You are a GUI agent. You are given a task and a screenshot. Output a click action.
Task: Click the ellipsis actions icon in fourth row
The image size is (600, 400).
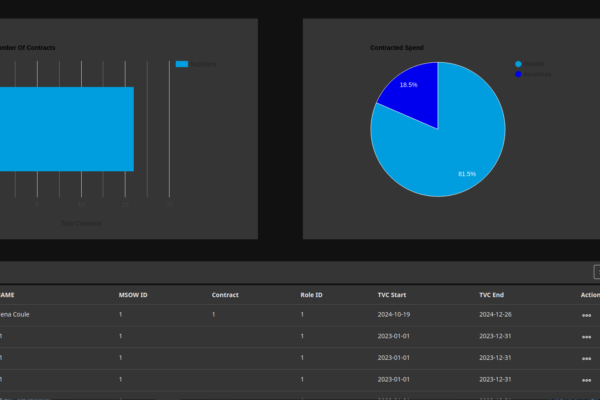tap(587, 380)
